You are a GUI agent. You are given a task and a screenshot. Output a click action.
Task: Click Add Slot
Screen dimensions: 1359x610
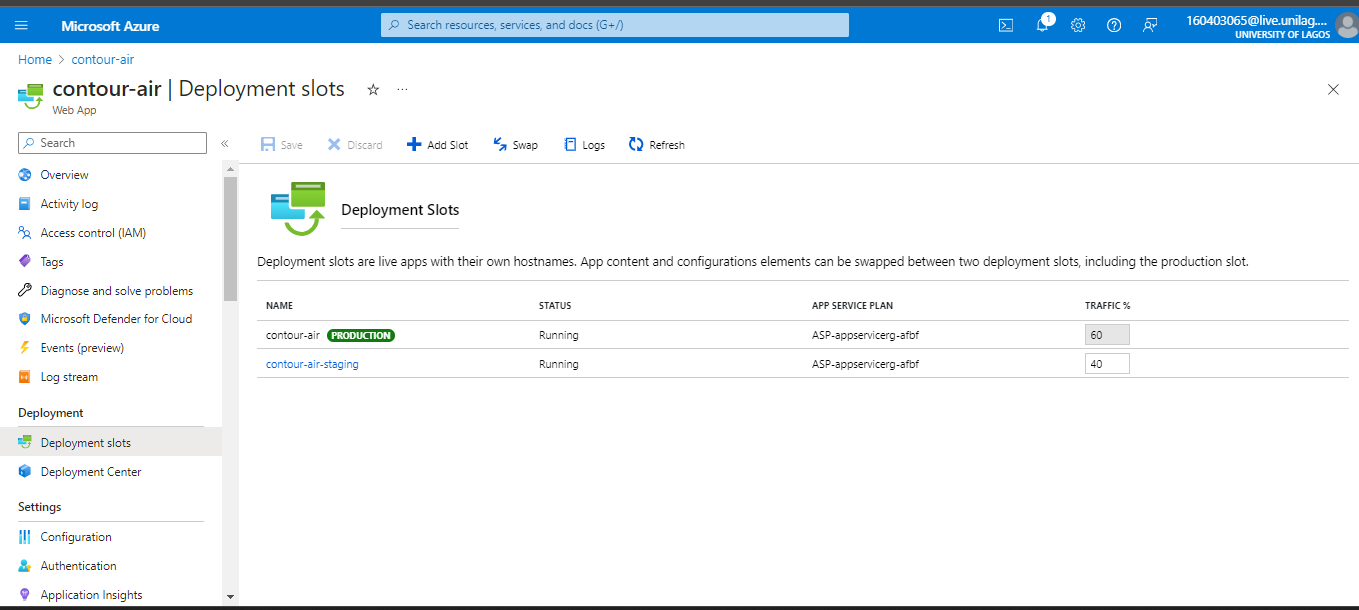click(x=438, y=145)
